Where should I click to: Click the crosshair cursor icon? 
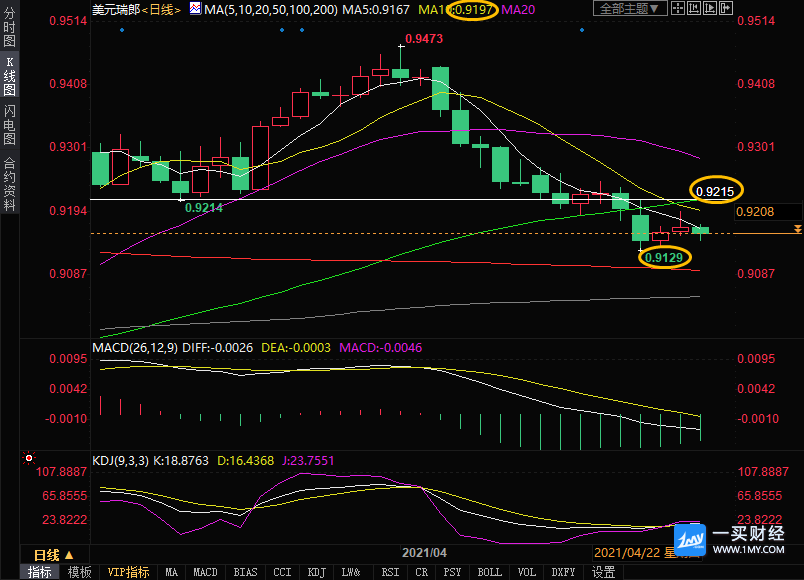click(678, 8)
